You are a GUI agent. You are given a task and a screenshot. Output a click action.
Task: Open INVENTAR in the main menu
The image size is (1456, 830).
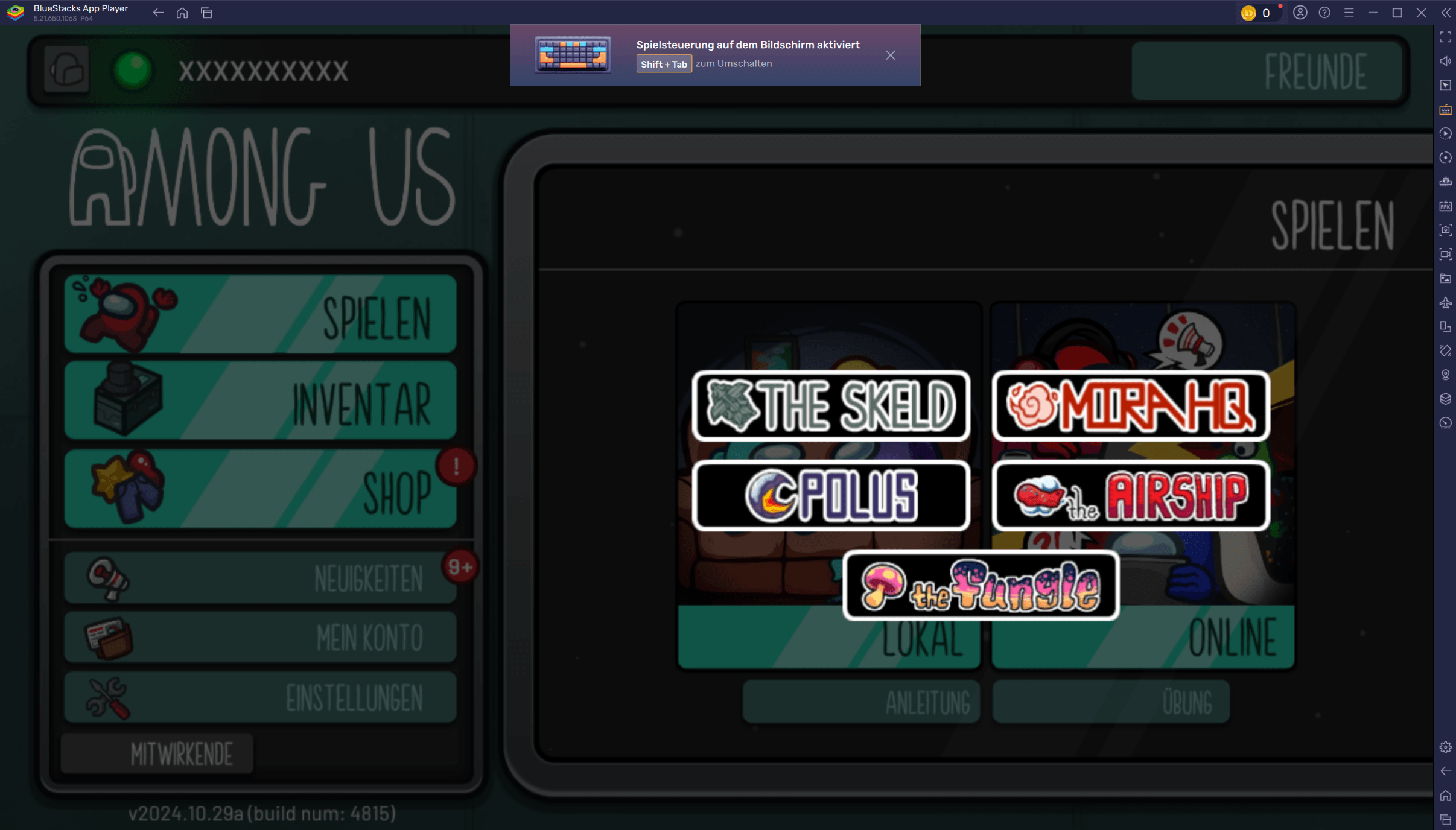pos(261,401)
